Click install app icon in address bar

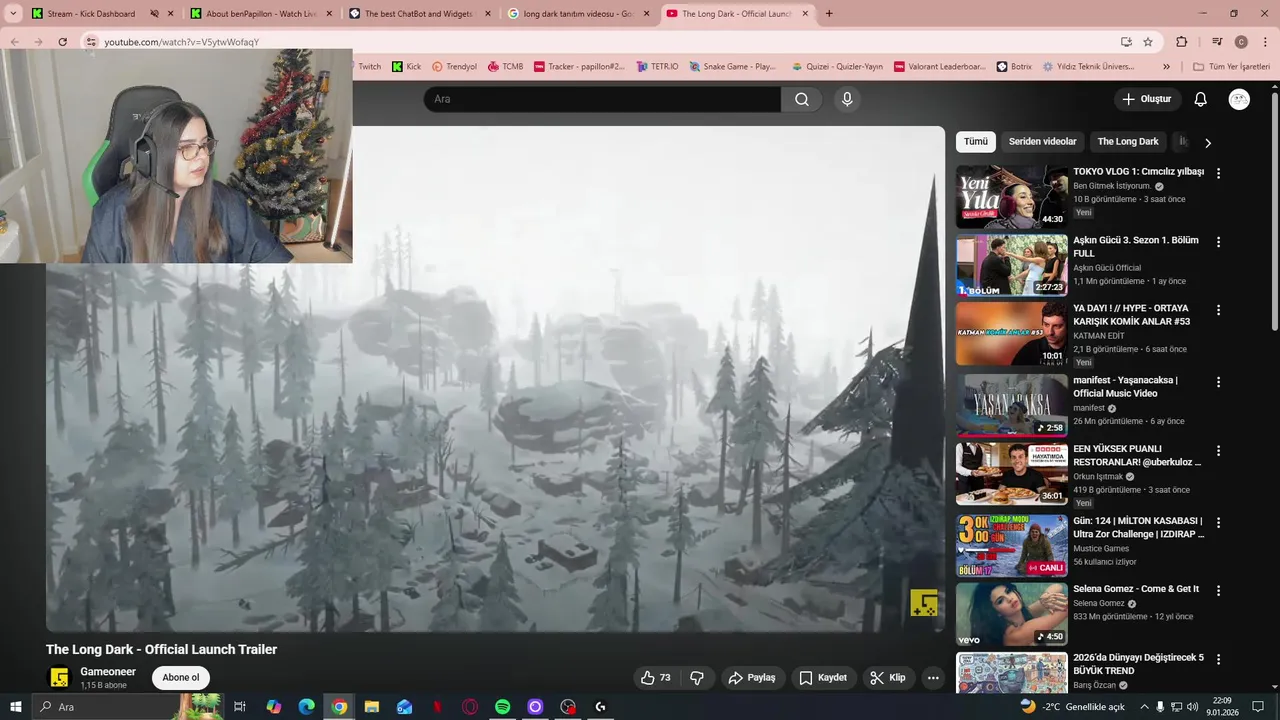point(1126,42)
